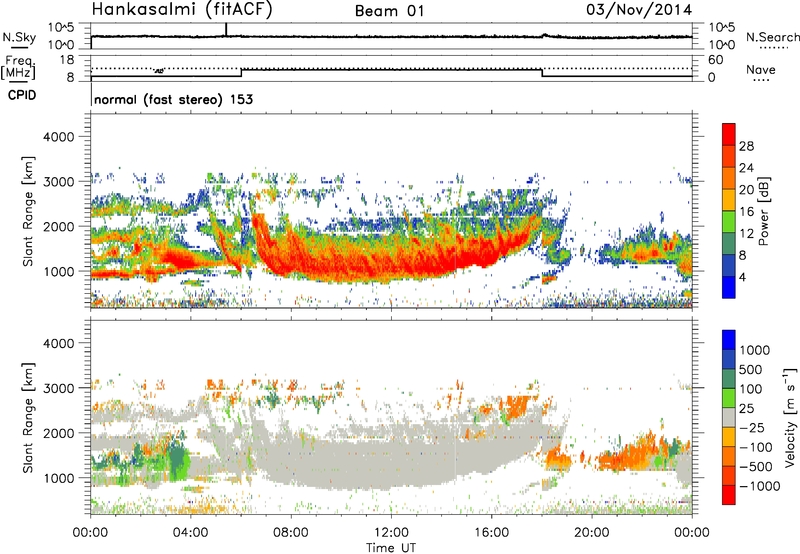Click the Hankasalmi (fitACF) title text

(x=182, y=10)
